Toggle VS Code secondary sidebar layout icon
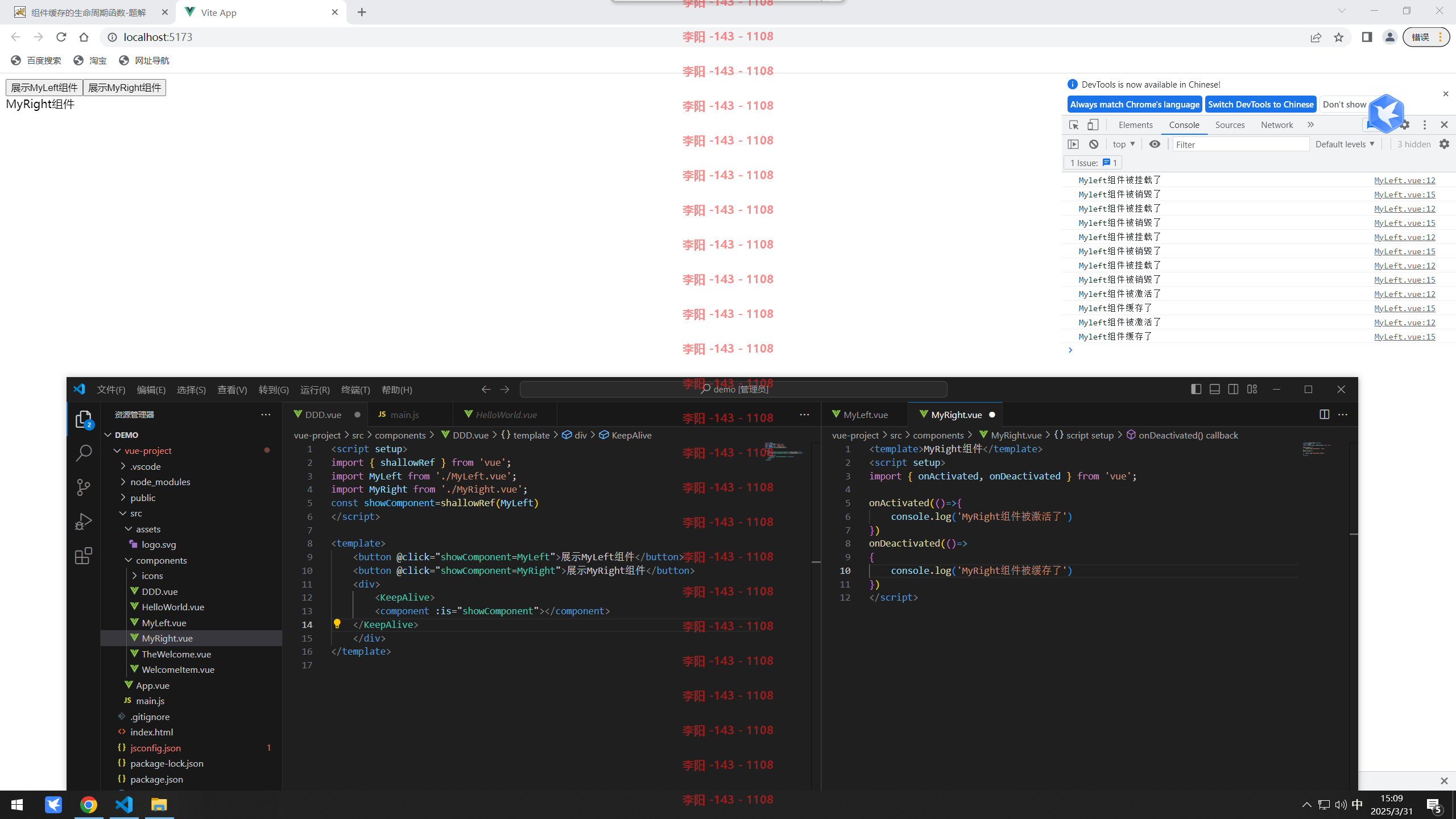 pyautogui.click(x=1233, y=389)
